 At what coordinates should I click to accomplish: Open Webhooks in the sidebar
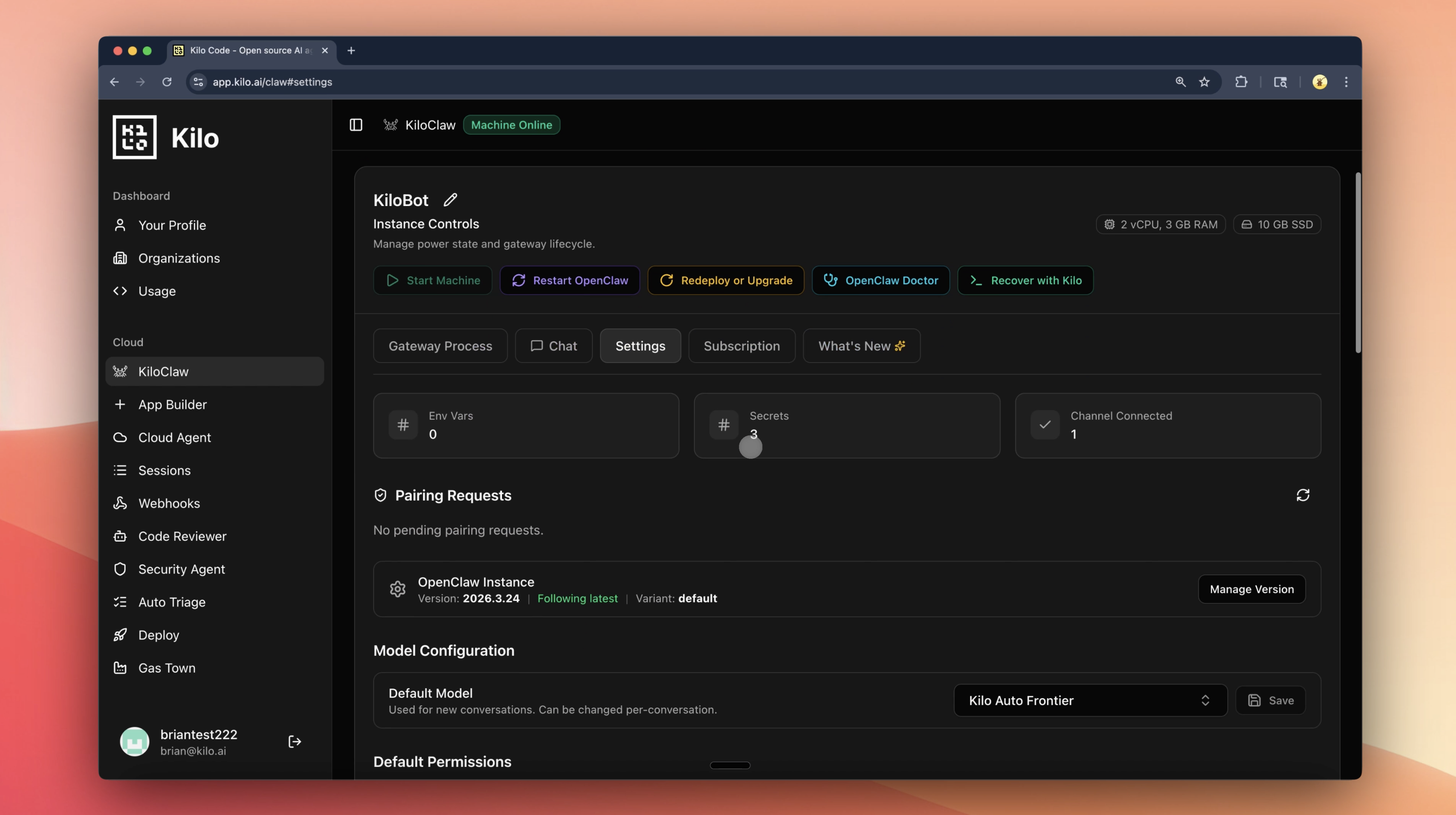click(169, 503)
